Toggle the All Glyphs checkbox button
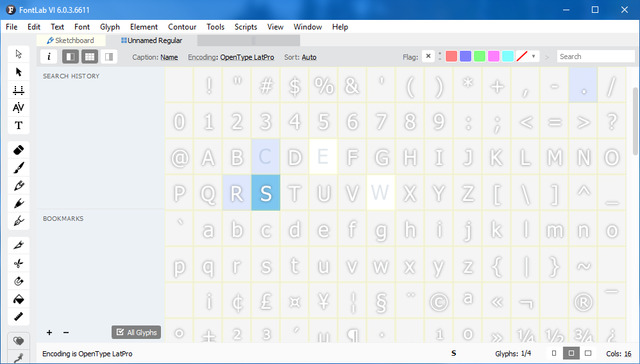Screen dimensions: 640x364 136,332
